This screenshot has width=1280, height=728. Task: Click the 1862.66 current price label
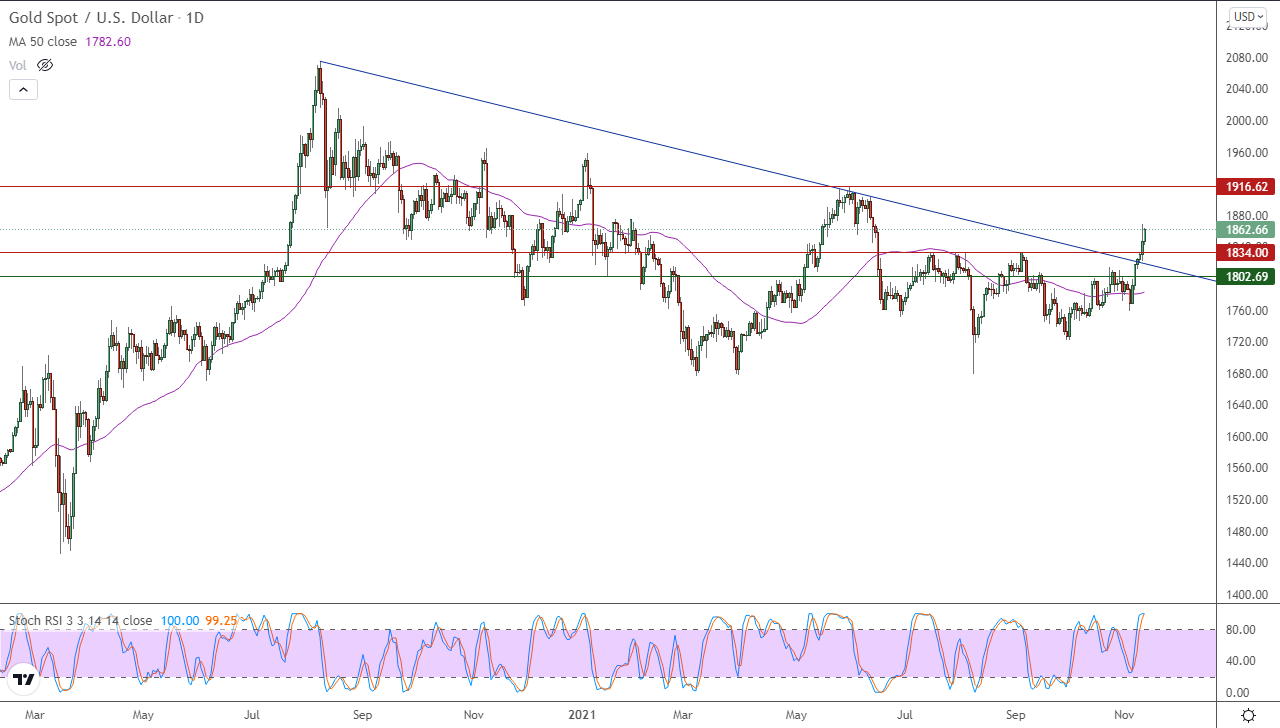[x=1247, y=229]
